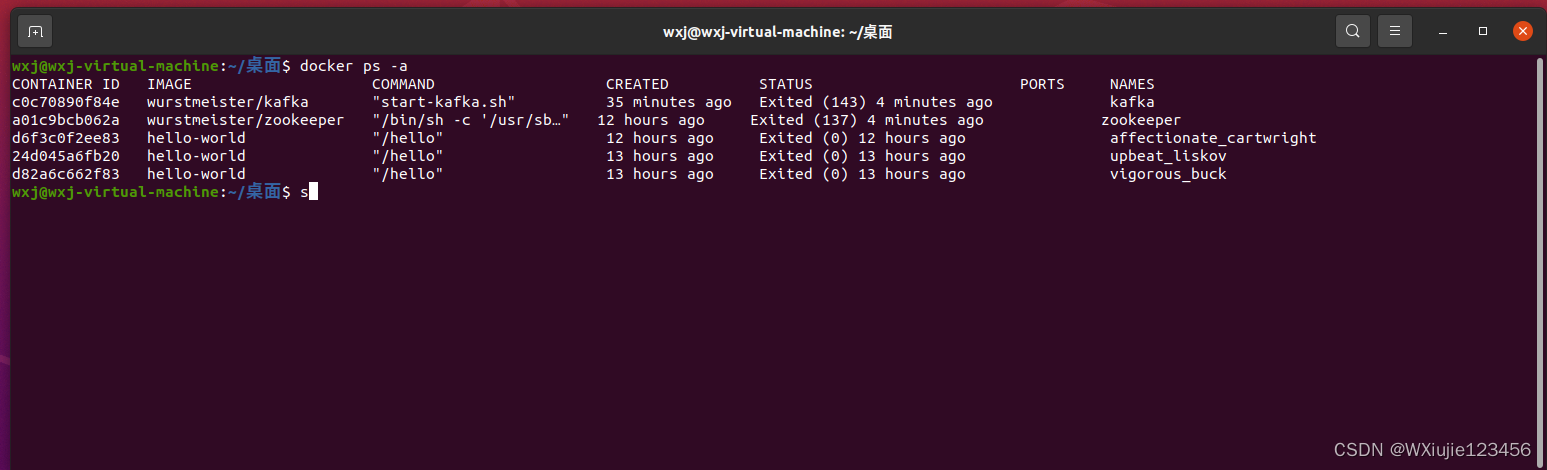
Task: Close the terminal window
Action: coord(1522,31)
